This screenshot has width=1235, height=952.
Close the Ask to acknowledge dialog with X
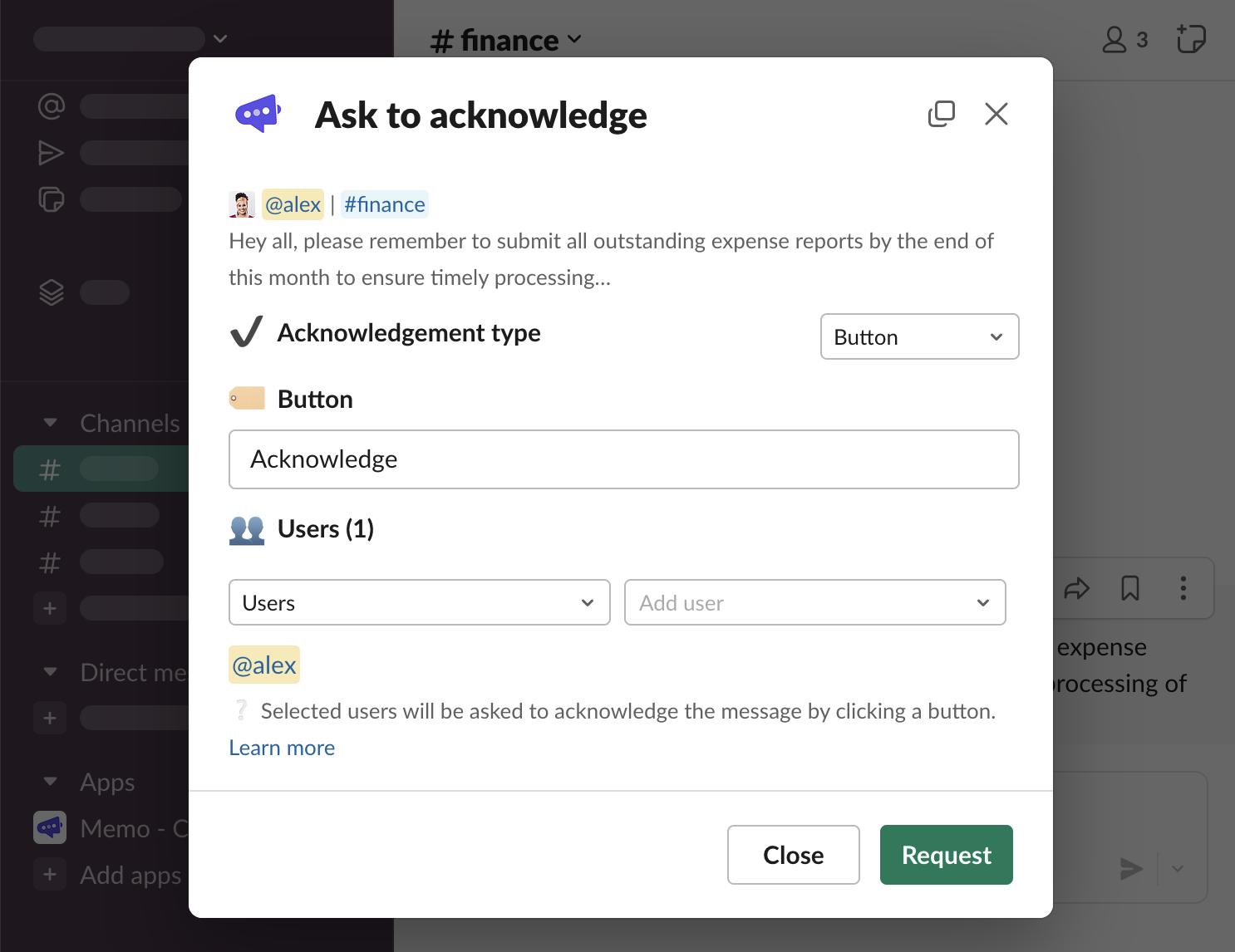point(996,114)
